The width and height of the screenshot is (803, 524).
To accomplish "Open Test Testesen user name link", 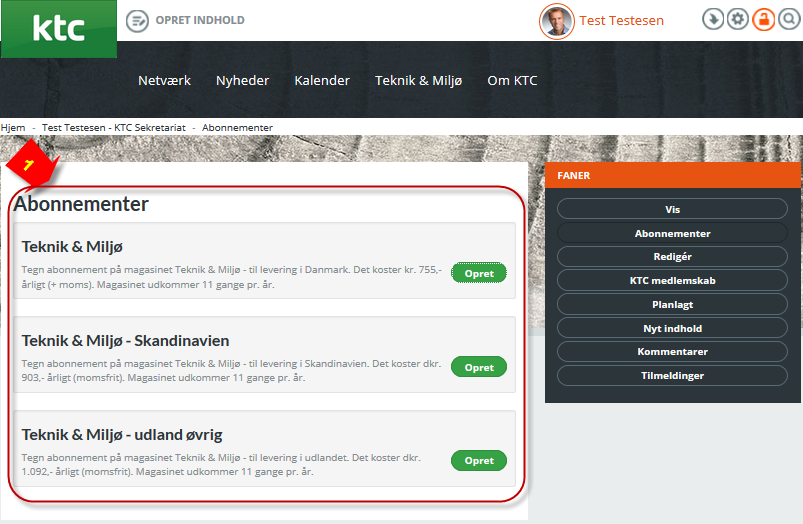I will point(621,20).
